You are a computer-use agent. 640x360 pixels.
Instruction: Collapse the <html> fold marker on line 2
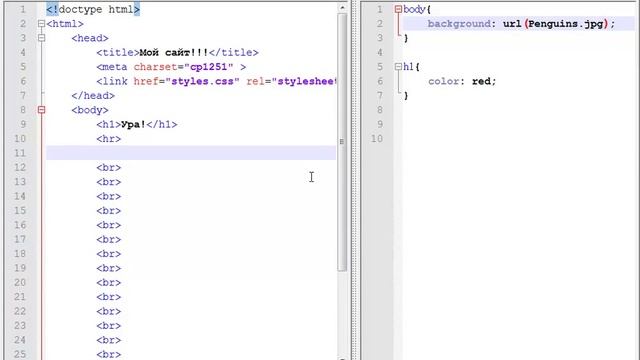pos(41,24)
